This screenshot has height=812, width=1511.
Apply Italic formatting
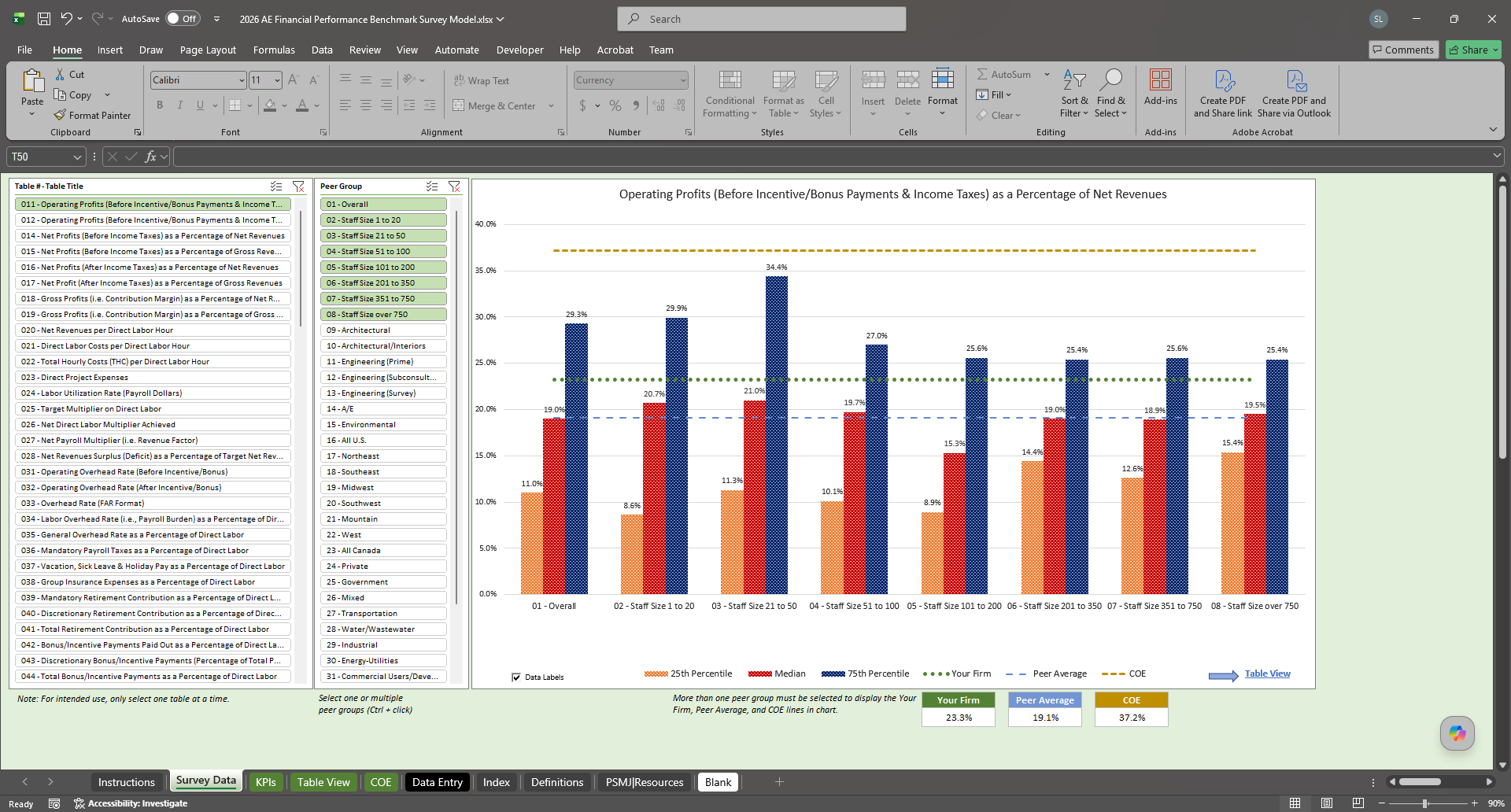[179, 105]
